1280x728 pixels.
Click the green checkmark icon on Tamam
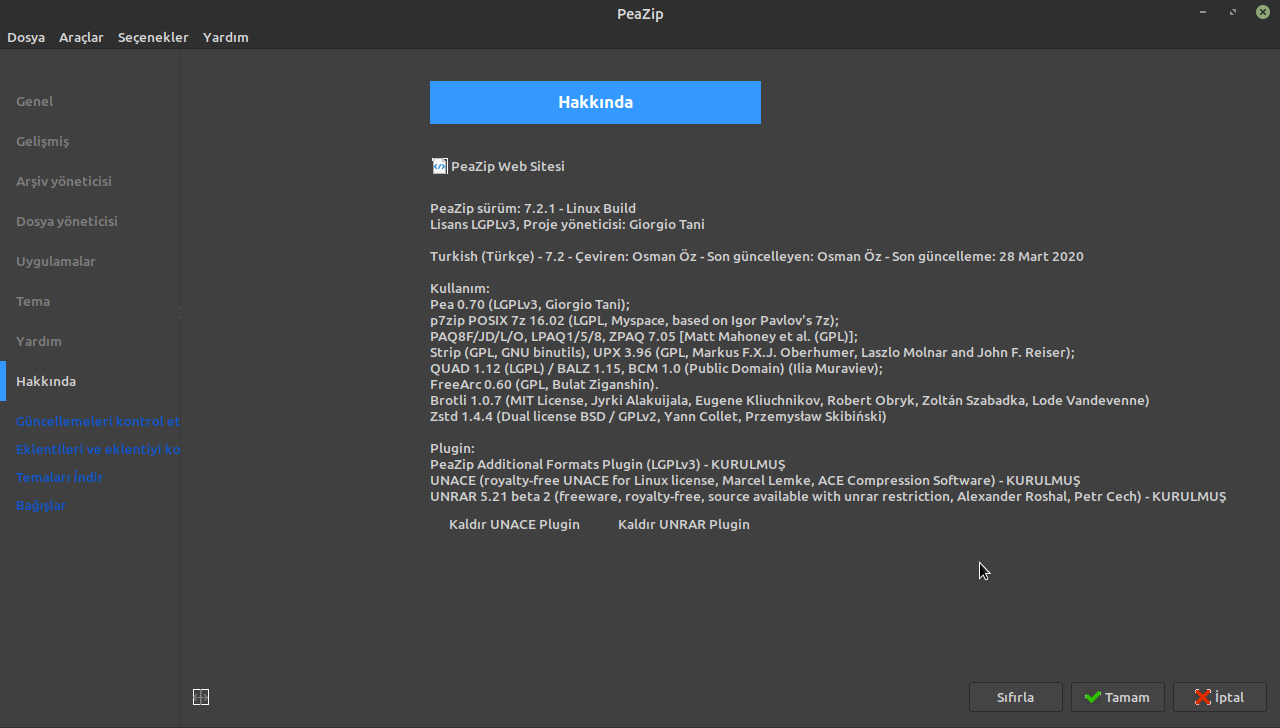coord(1093,697)
